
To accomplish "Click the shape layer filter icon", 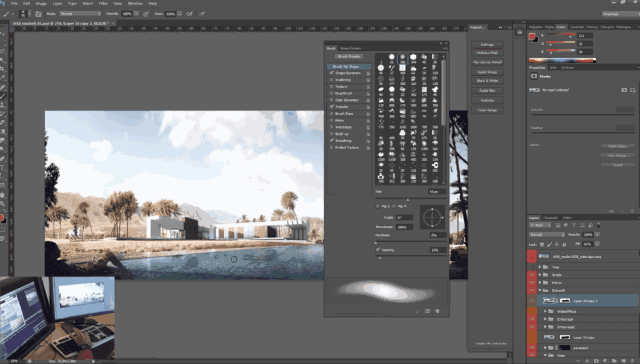I will point(582,225).
